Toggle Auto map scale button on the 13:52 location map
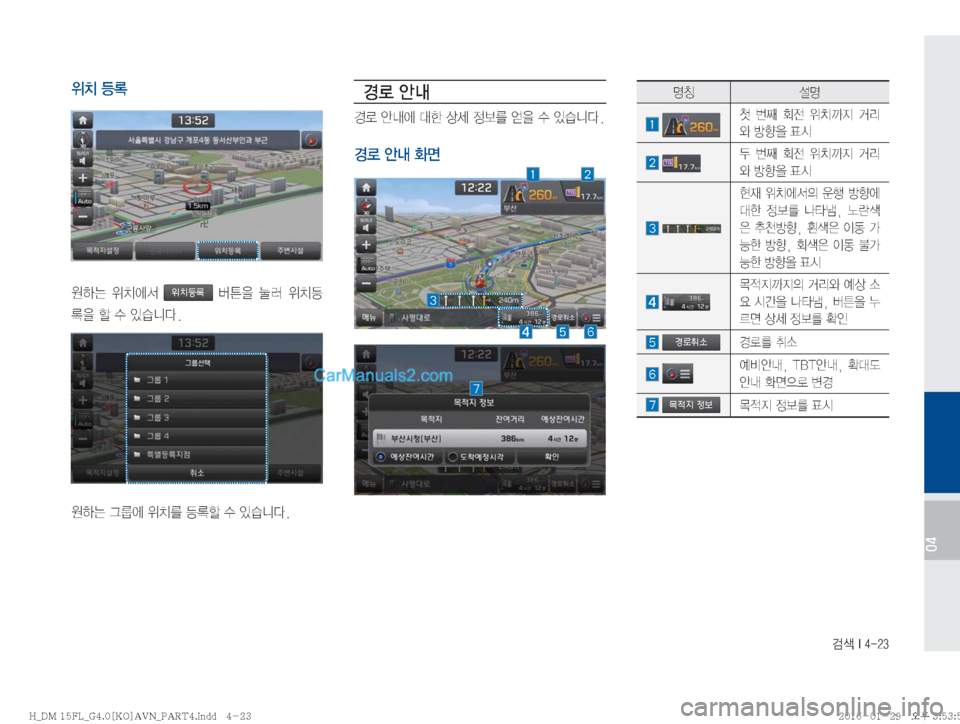960x724 pixels. pos(83,198)
